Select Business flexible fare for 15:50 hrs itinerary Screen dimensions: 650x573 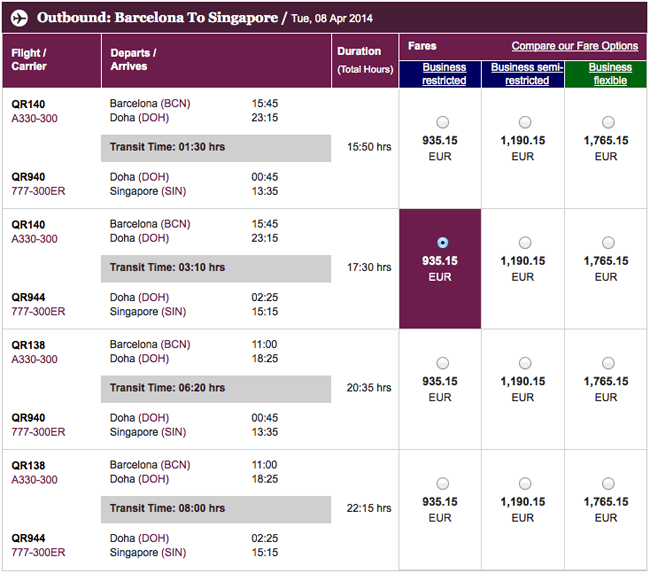(x=608, y=122)
